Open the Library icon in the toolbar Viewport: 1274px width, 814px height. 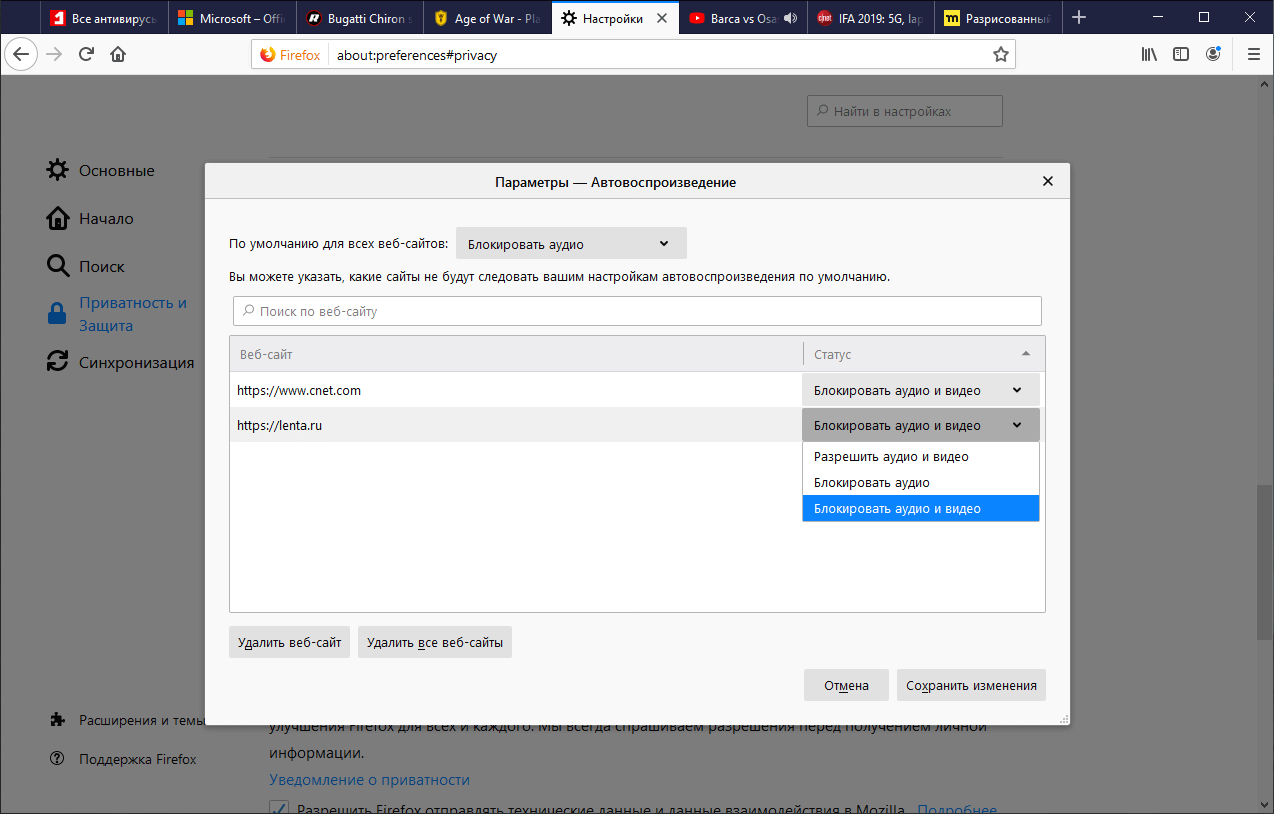pyautogui.click(x=1150, y=55)
